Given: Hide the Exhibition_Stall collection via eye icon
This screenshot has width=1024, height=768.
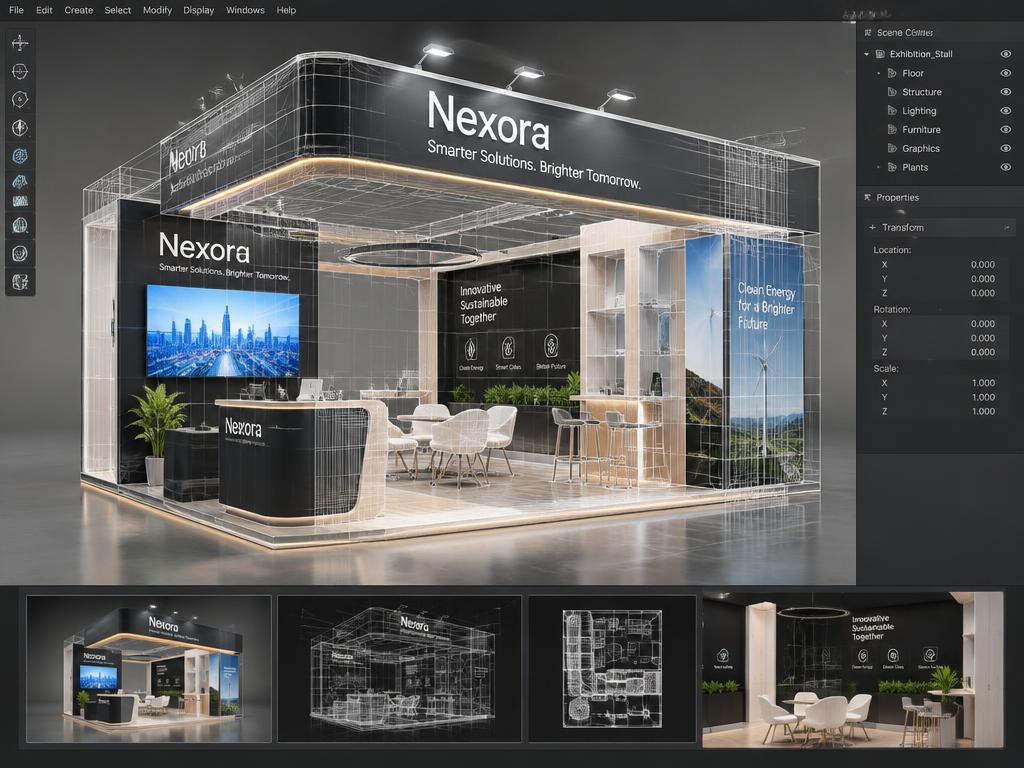Looking at the screenshot, I should pyautogui.click(x=1006, y=54).
